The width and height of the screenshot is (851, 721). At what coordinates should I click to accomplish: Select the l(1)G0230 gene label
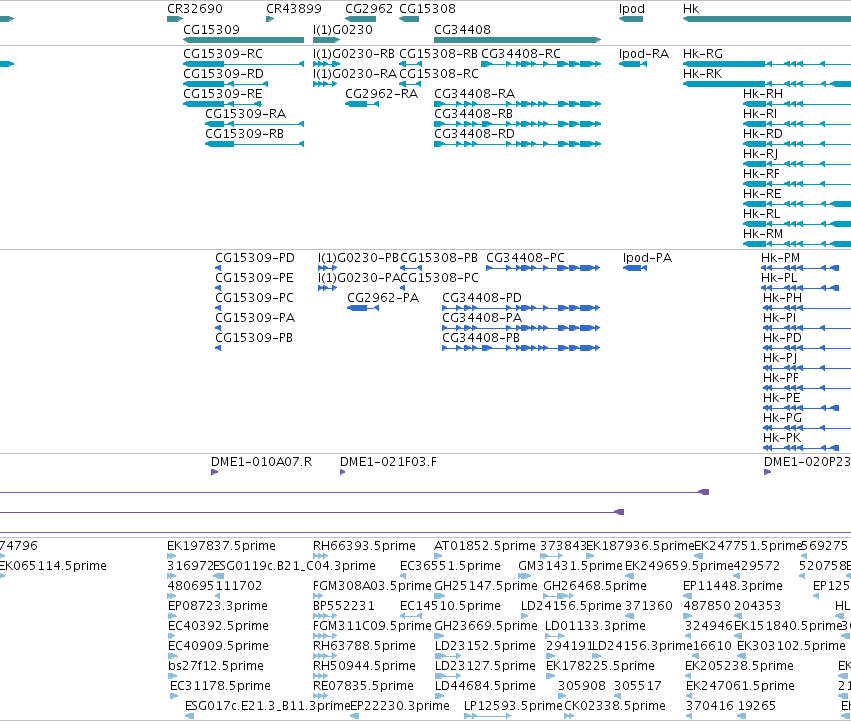click(x=342, y=29)
